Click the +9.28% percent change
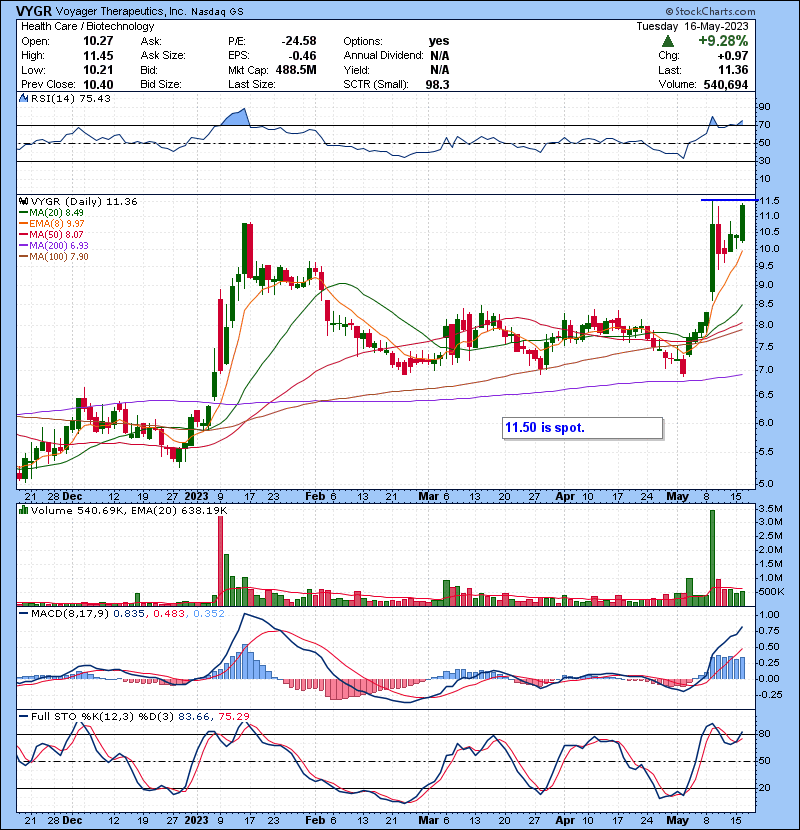The height and width of the screenshot is (830, 800). click(x=723, y=41)
